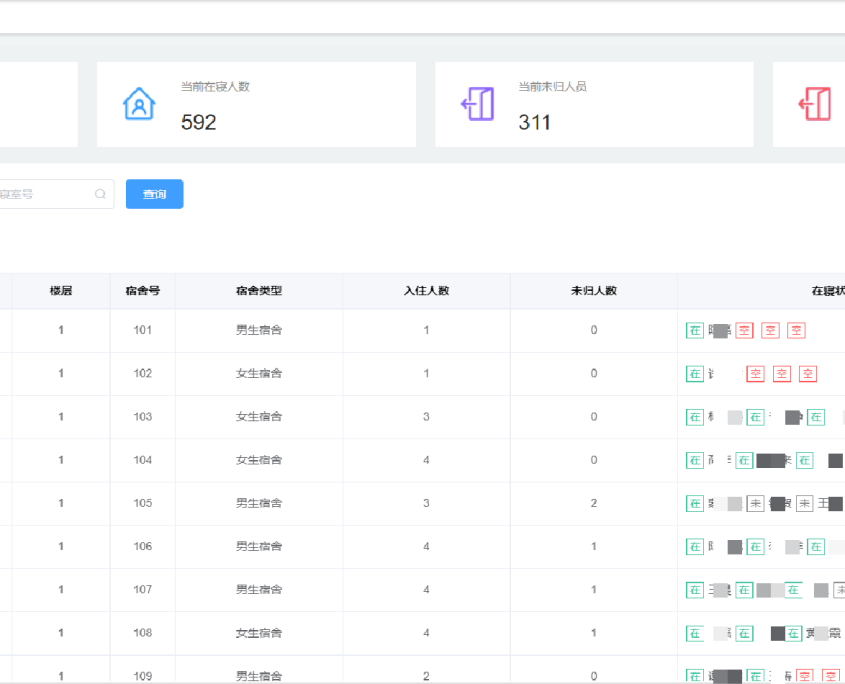Click the green 在 tag in row 105
Viewport: 845px width, 684px height.
point(695,503)
